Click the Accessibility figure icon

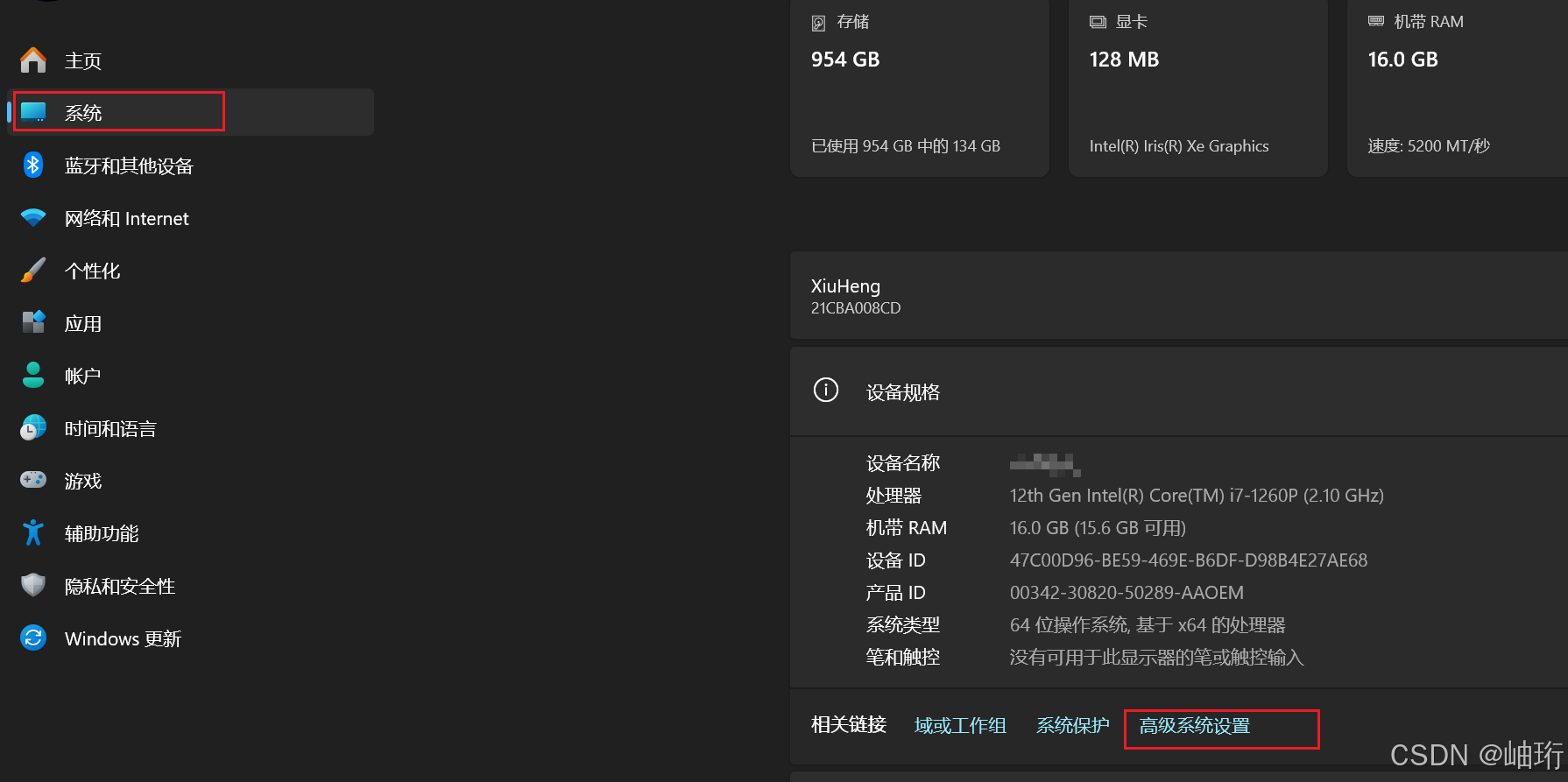point(33,532)
